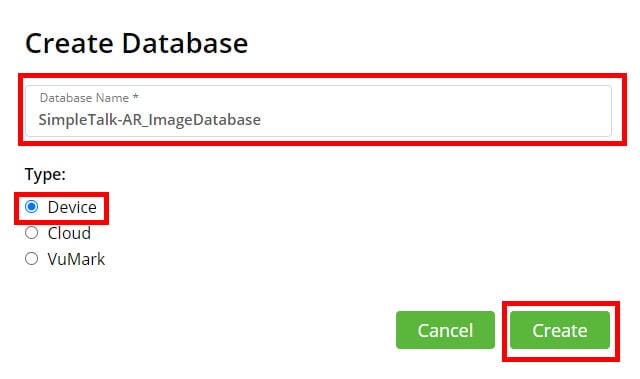Click the Cloud type label text

[69, 233]
